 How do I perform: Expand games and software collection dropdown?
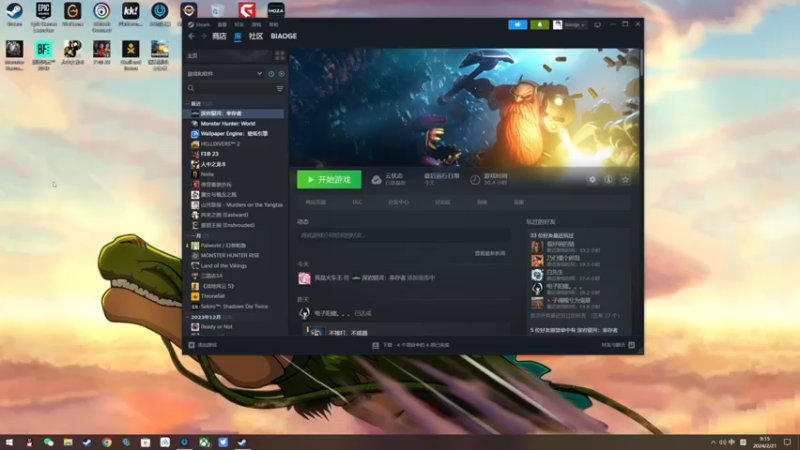coord(259,74)
